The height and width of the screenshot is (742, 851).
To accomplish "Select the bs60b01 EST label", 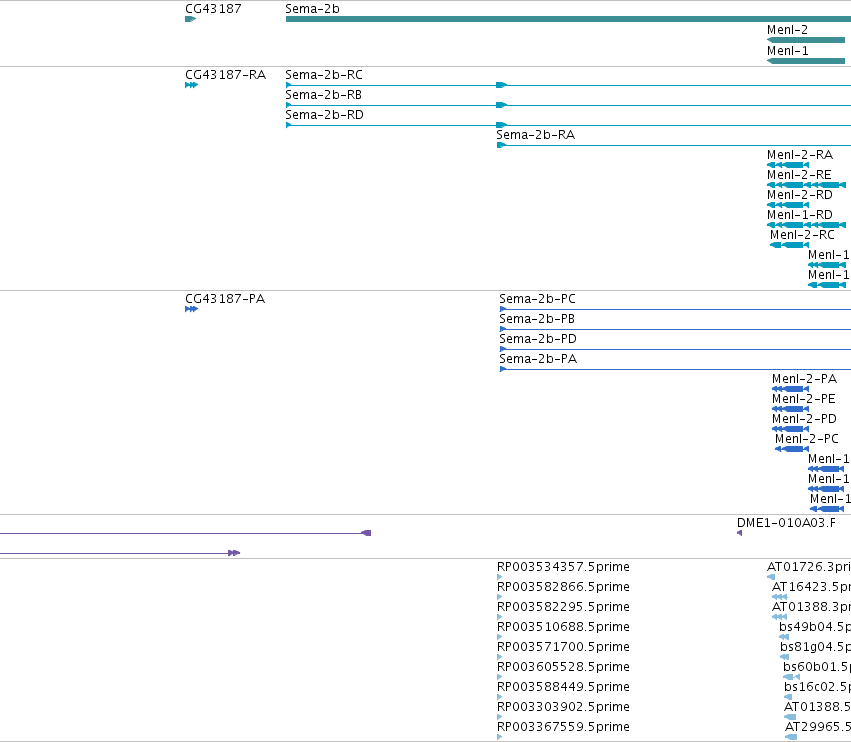I will pos(817,667).
